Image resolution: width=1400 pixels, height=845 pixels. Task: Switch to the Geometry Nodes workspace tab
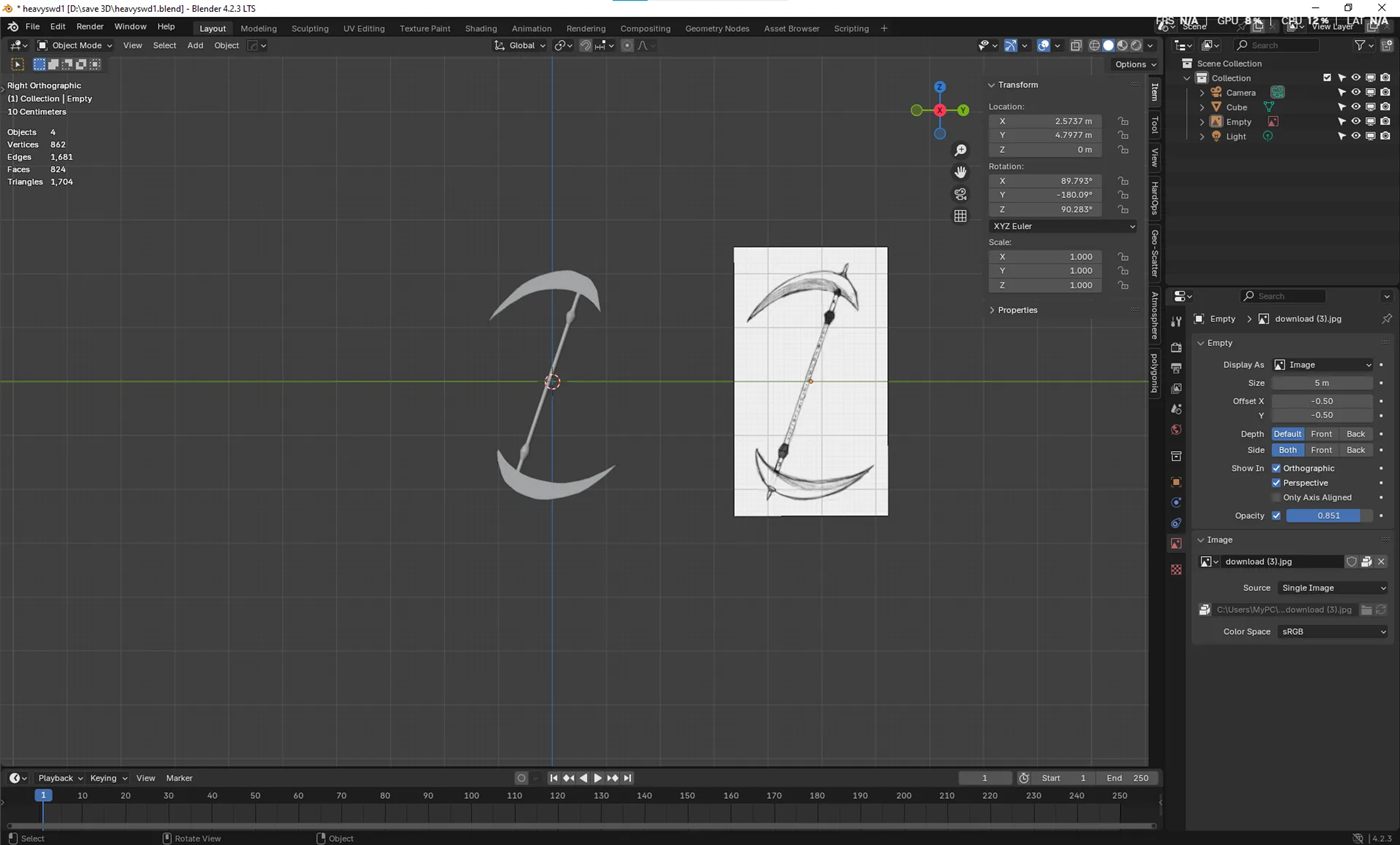pyautogui.click(x=717, y=28)
